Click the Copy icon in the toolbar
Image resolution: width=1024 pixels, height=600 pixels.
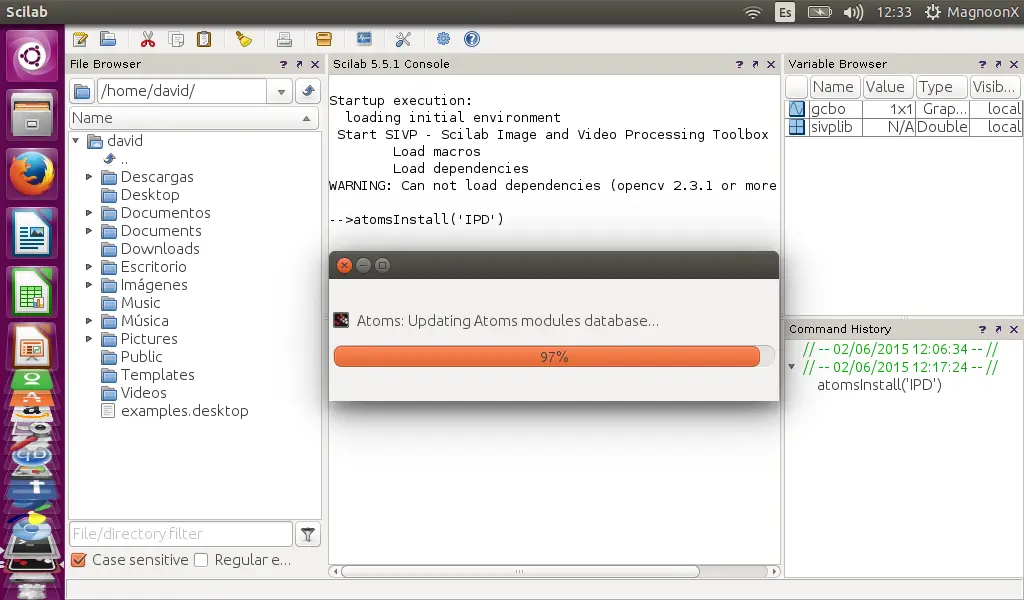(176, 39)
